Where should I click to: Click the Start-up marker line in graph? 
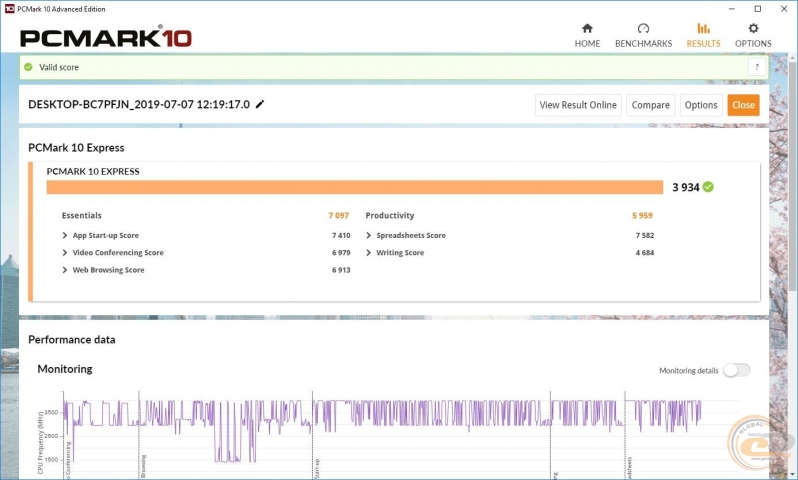pyautogui.click(x=312, y=435)
